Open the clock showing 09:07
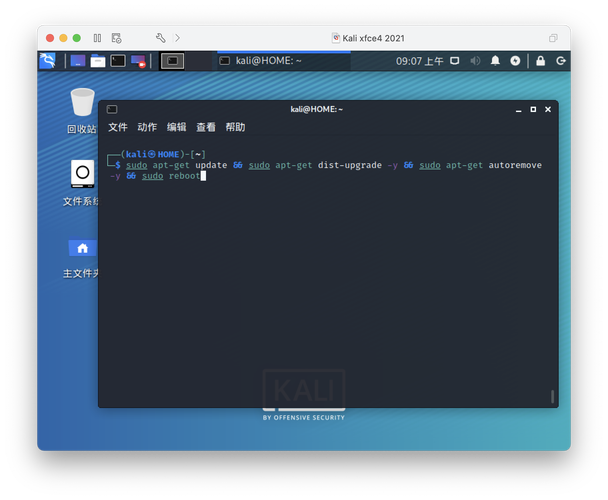 tap(419, 61)
